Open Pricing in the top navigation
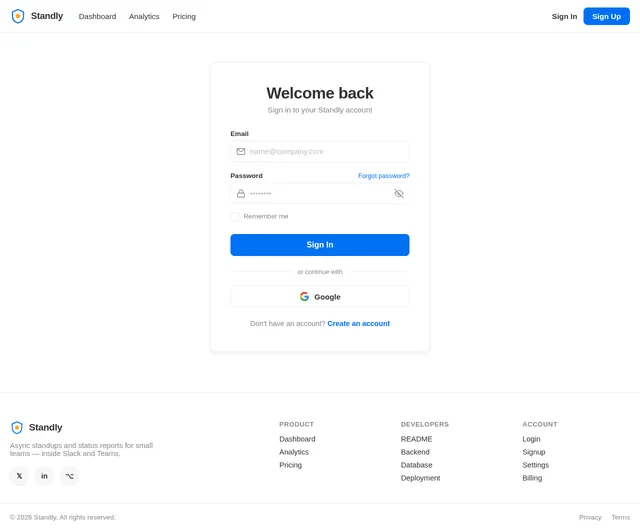 click(x=184, y=16)
